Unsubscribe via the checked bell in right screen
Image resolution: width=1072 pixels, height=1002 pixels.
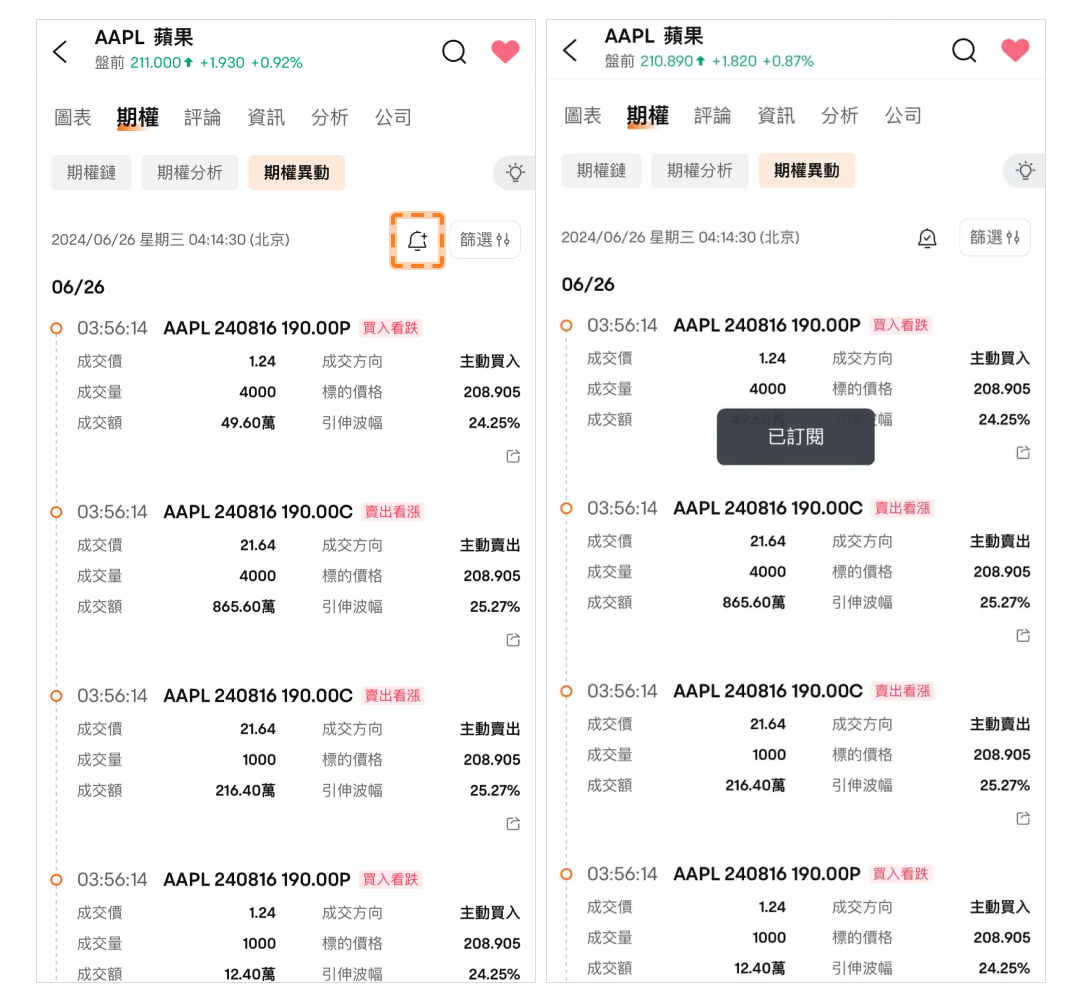(x=927, y=238)
